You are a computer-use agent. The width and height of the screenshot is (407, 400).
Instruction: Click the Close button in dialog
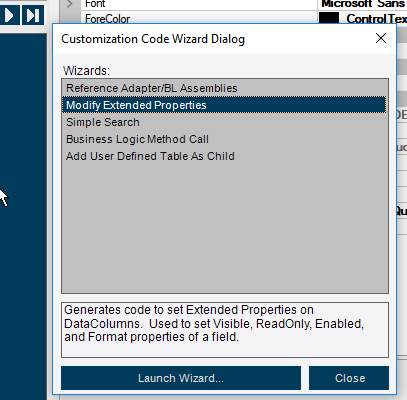coord(349,378)
